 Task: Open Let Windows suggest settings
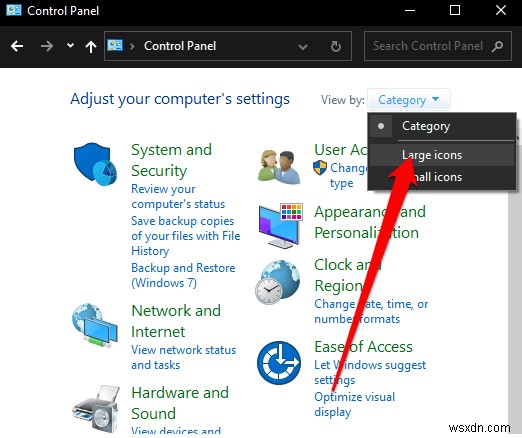point(370,372)
